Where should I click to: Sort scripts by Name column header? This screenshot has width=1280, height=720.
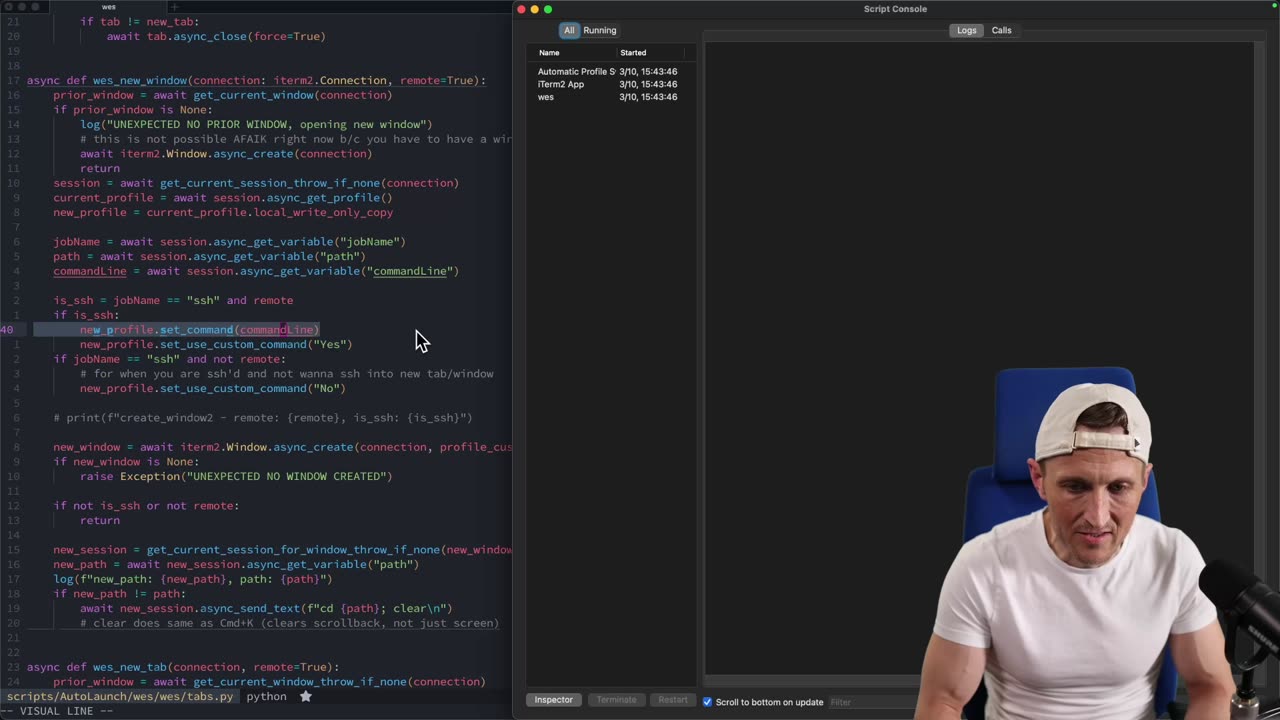tap(550, 52)
